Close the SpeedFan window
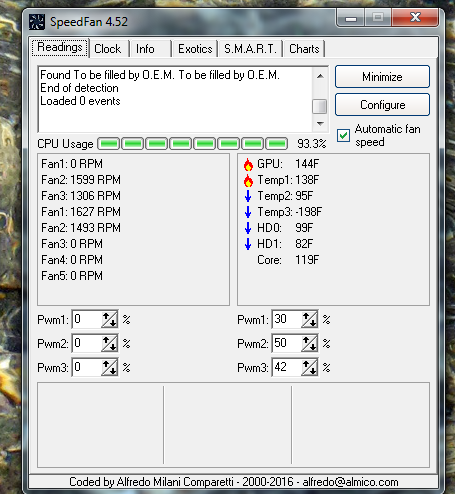This screenshot has width=455, height=494. (415, 18)
